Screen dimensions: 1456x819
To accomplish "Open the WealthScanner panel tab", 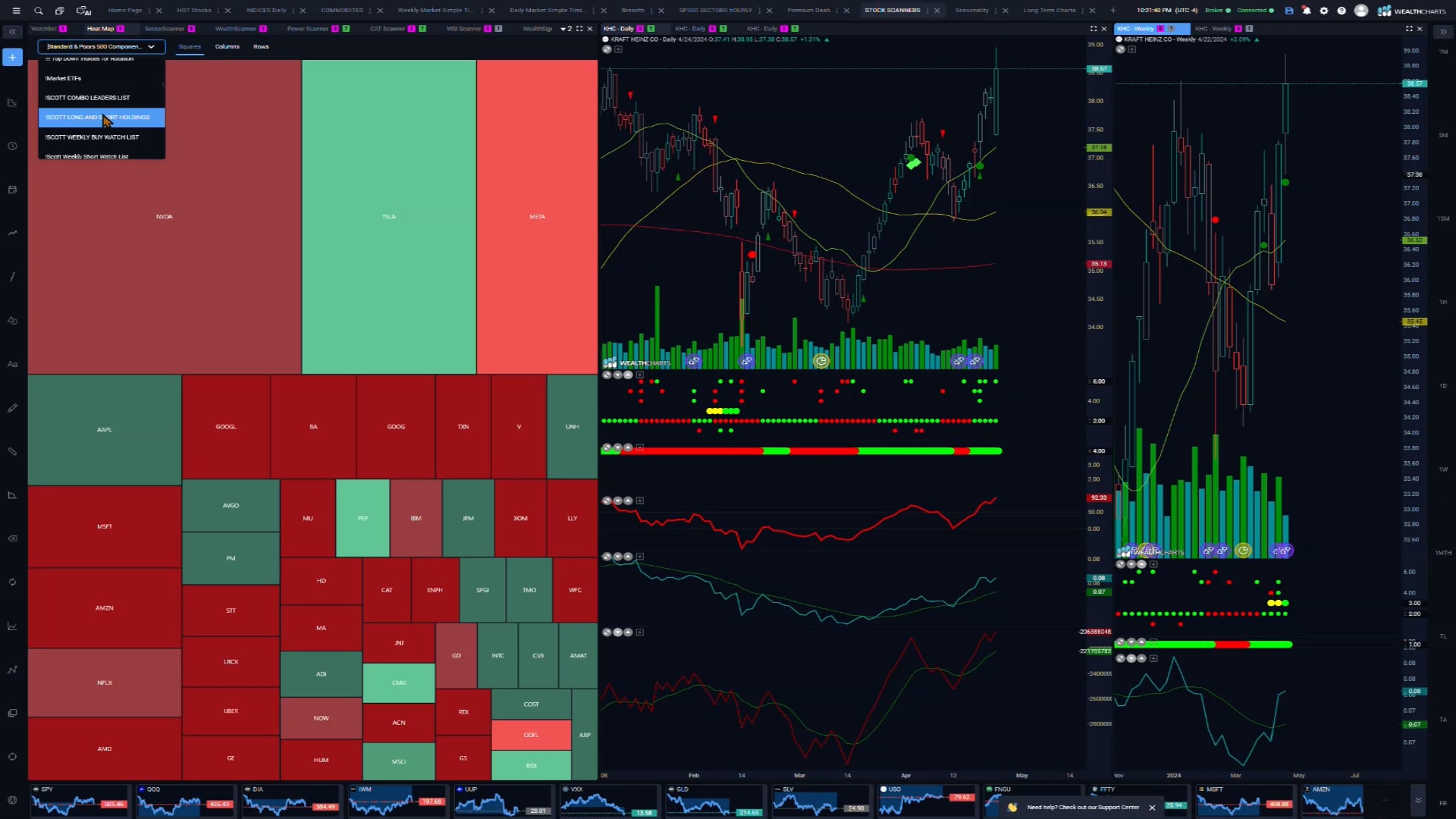I will pos(236,29).
